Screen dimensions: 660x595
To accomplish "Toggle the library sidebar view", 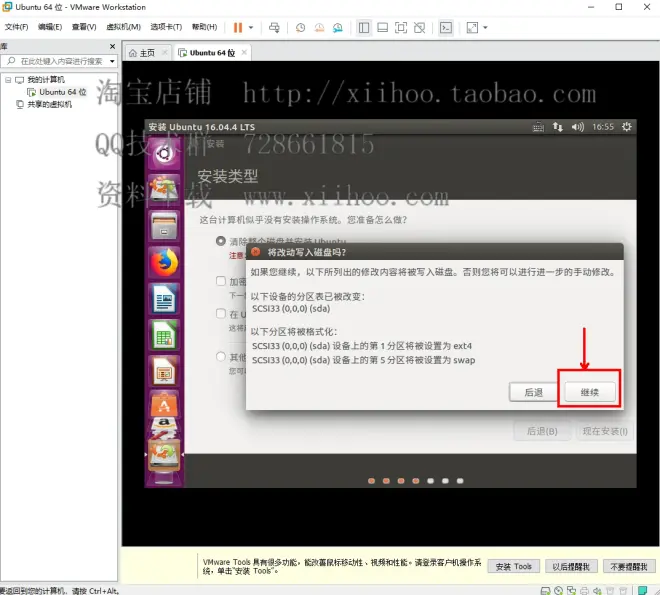I will (364, 28).
